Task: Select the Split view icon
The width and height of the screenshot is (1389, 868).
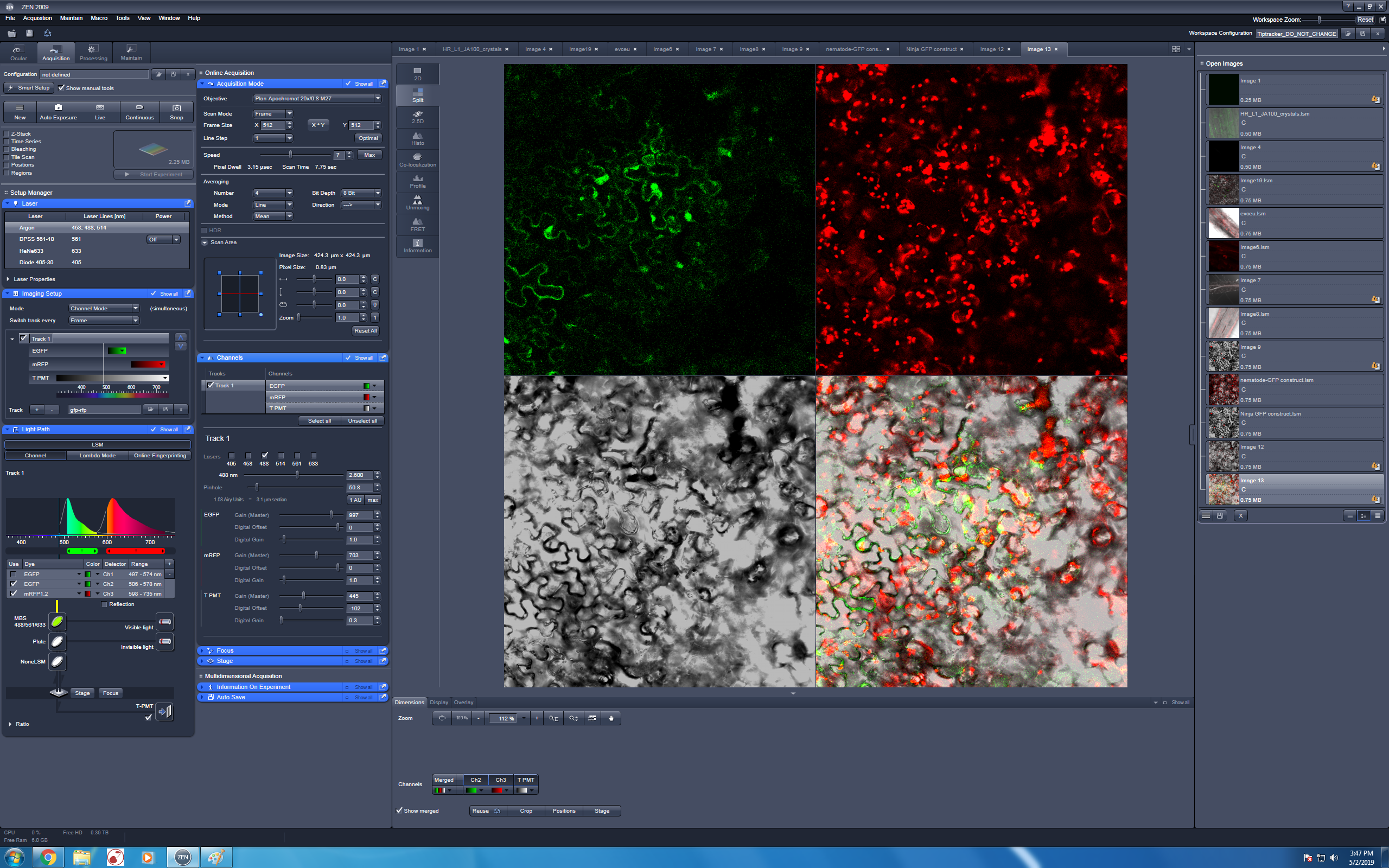Action: tap(417, 95)
